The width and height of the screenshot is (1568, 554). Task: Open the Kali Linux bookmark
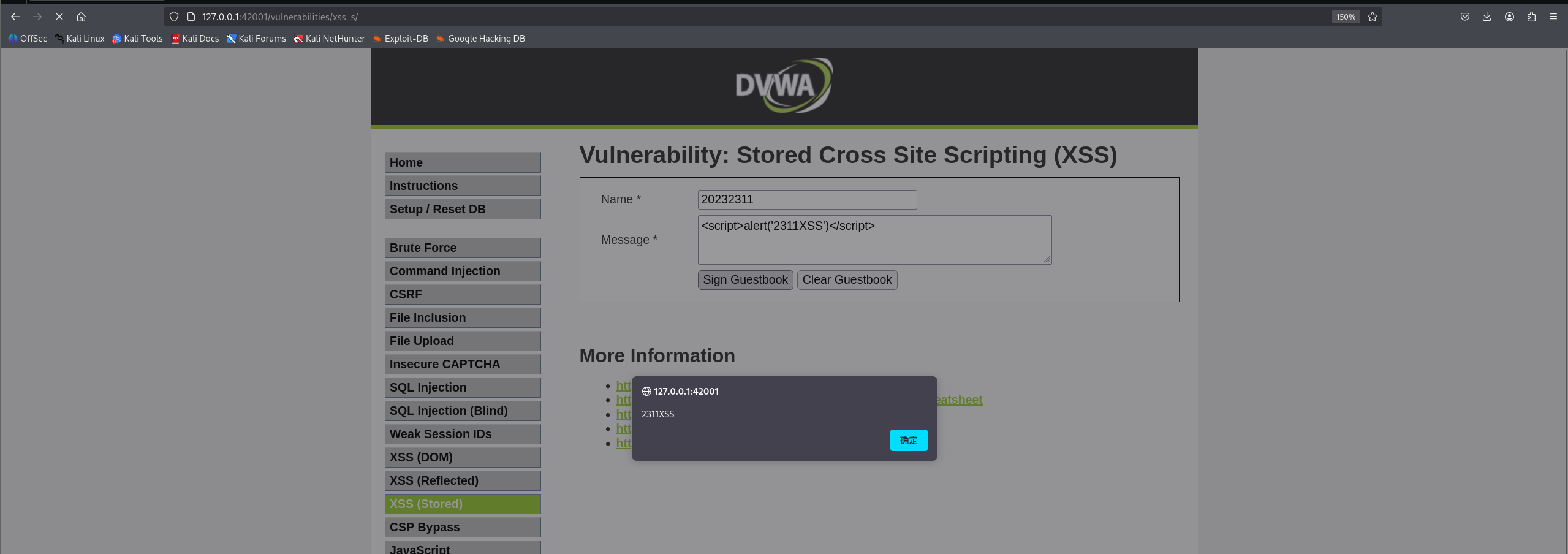coord(80,39)
